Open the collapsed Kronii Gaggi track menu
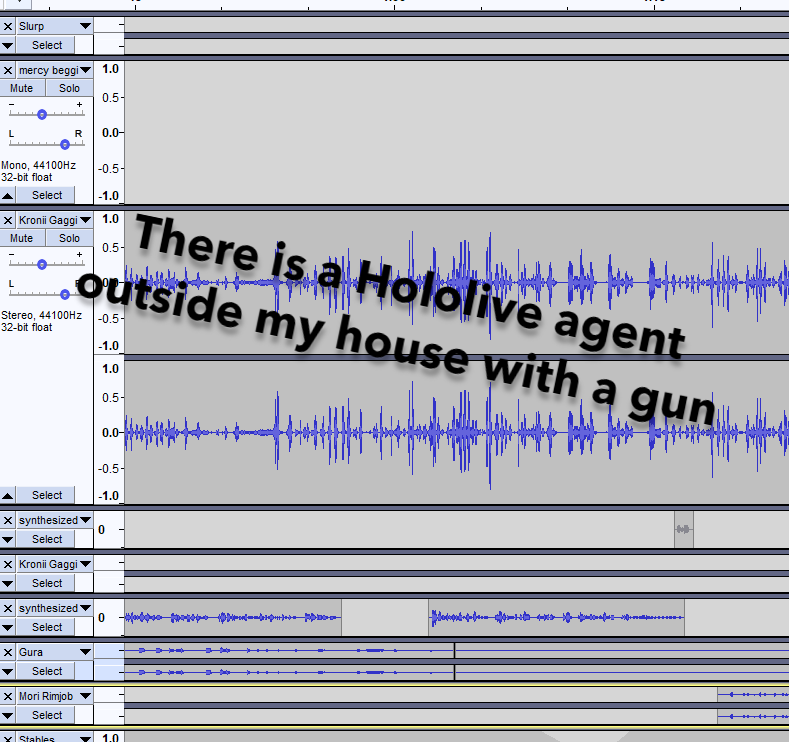Image resolution: width=789 pixels, height=742 pixels. 55,564
